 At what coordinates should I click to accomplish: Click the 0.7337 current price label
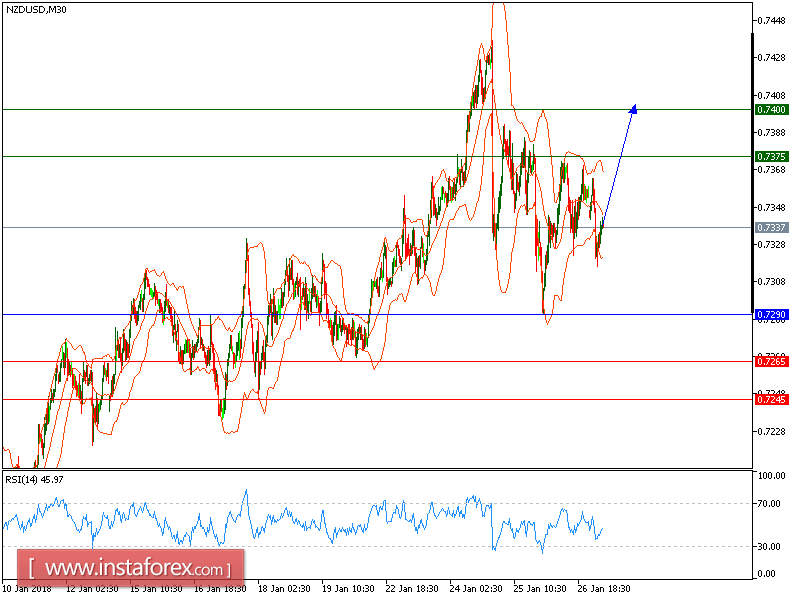(771, 228)
